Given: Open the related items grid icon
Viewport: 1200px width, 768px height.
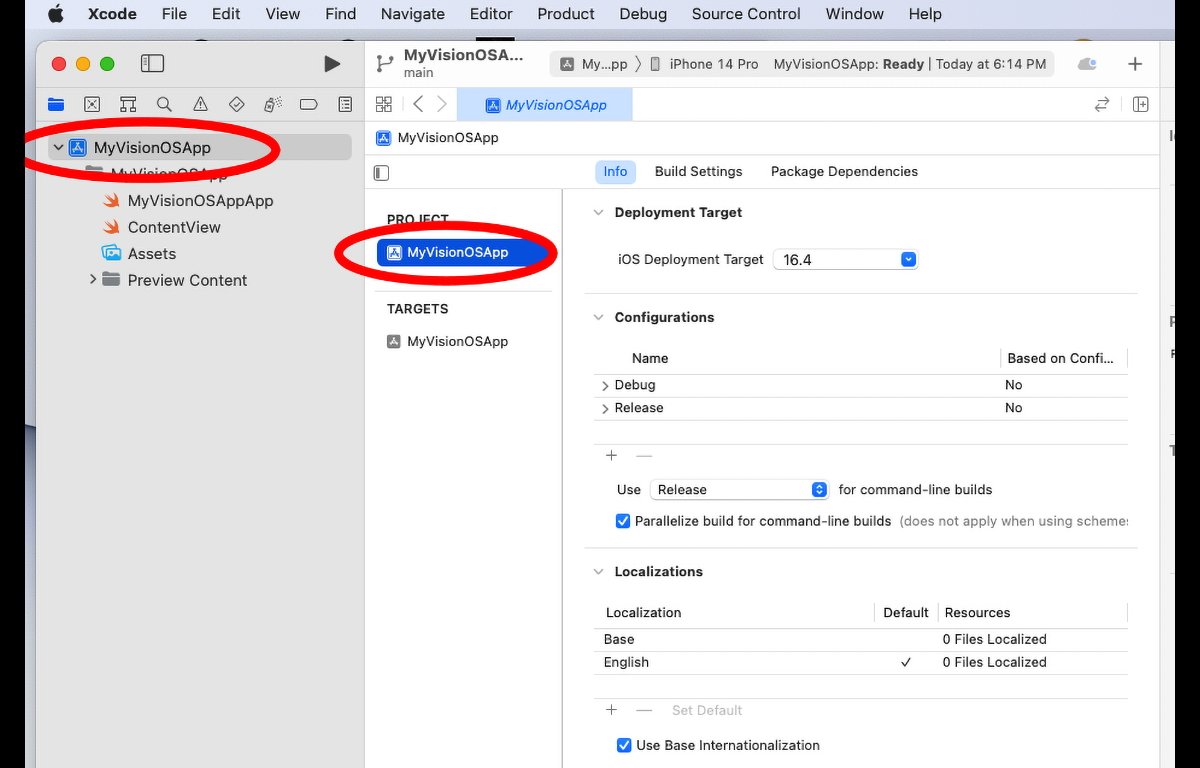Looking at the screenshot, I should tap(383, 104).
